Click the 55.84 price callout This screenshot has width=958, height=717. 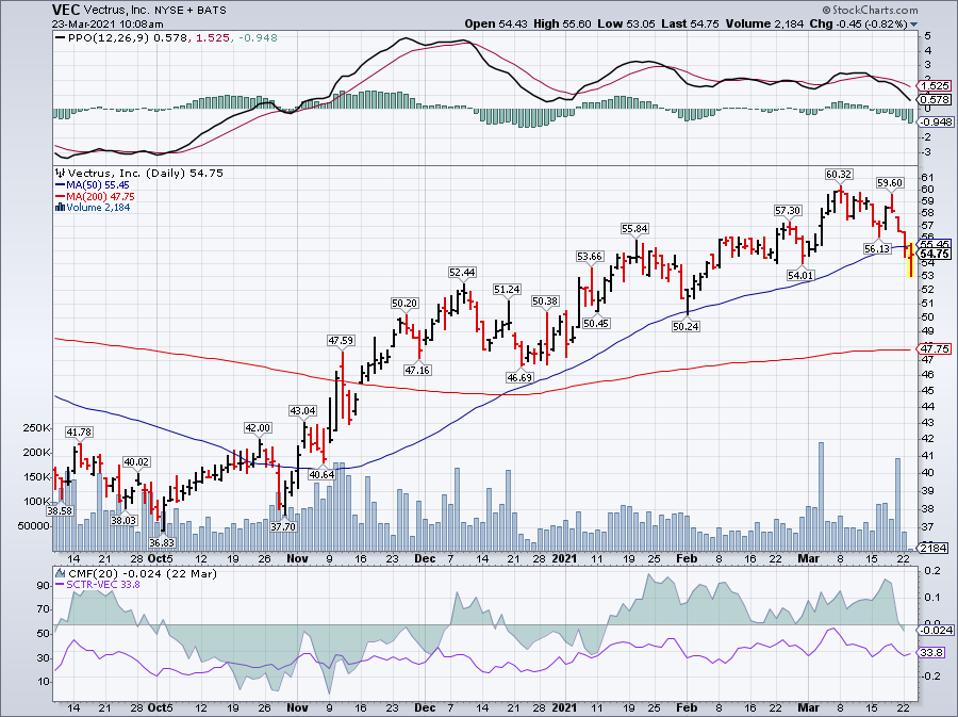pos(635,228)
